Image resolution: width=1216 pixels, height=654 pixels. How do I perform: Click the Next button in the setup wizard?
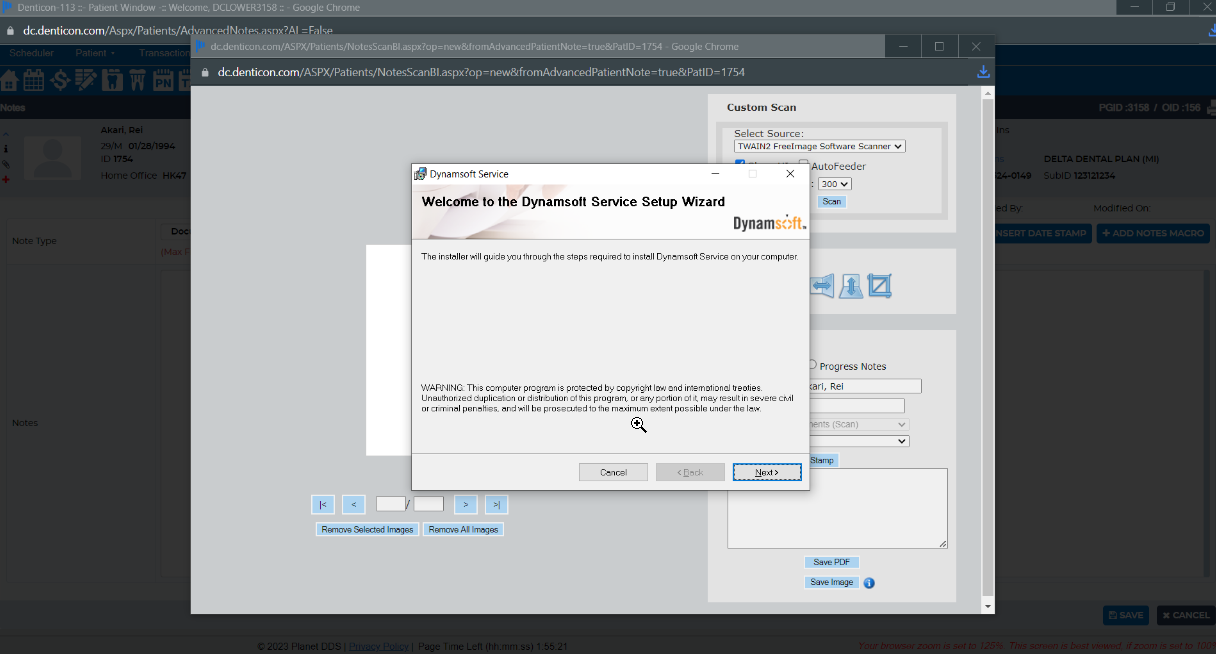tap(766, 471)
